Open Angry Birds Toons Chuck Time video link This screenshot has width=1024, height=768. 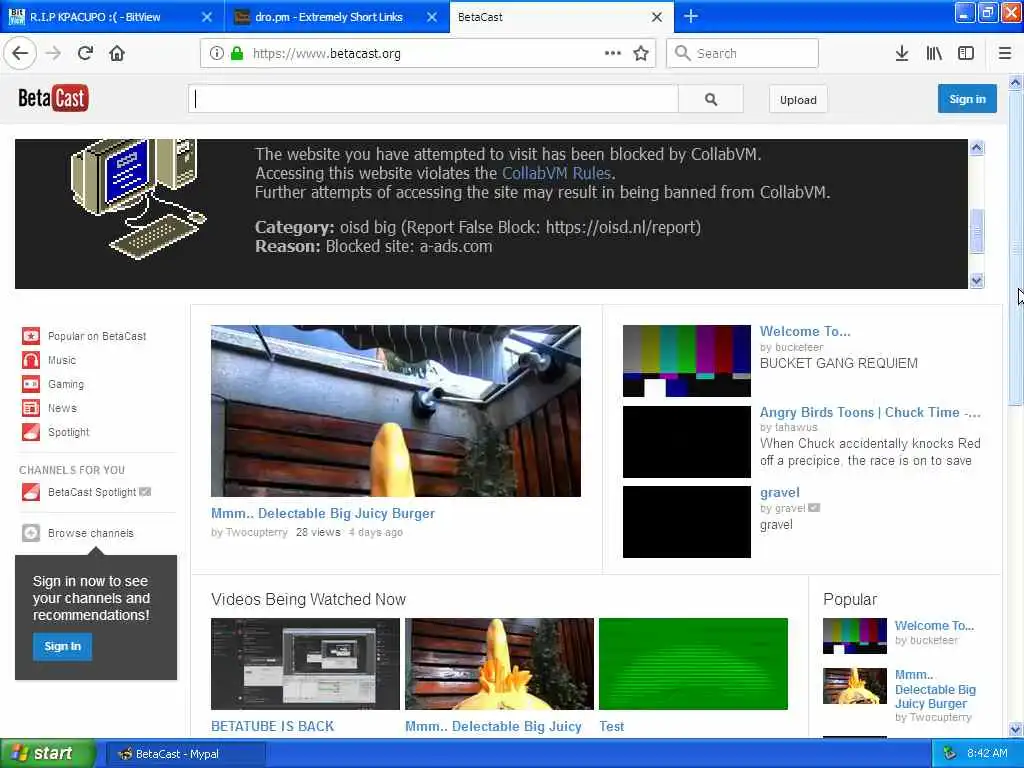point(870,412)
